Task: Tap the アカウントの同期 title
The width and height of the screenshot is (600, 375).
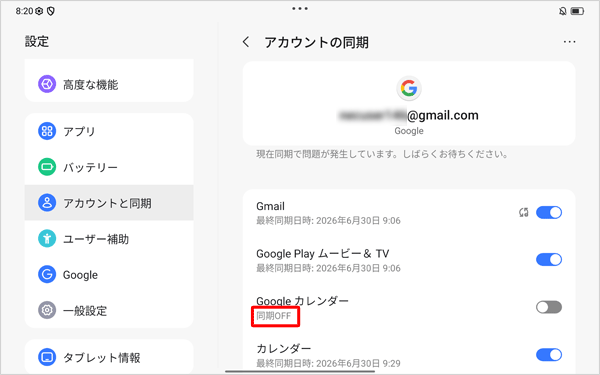Action: click(316, 42)
